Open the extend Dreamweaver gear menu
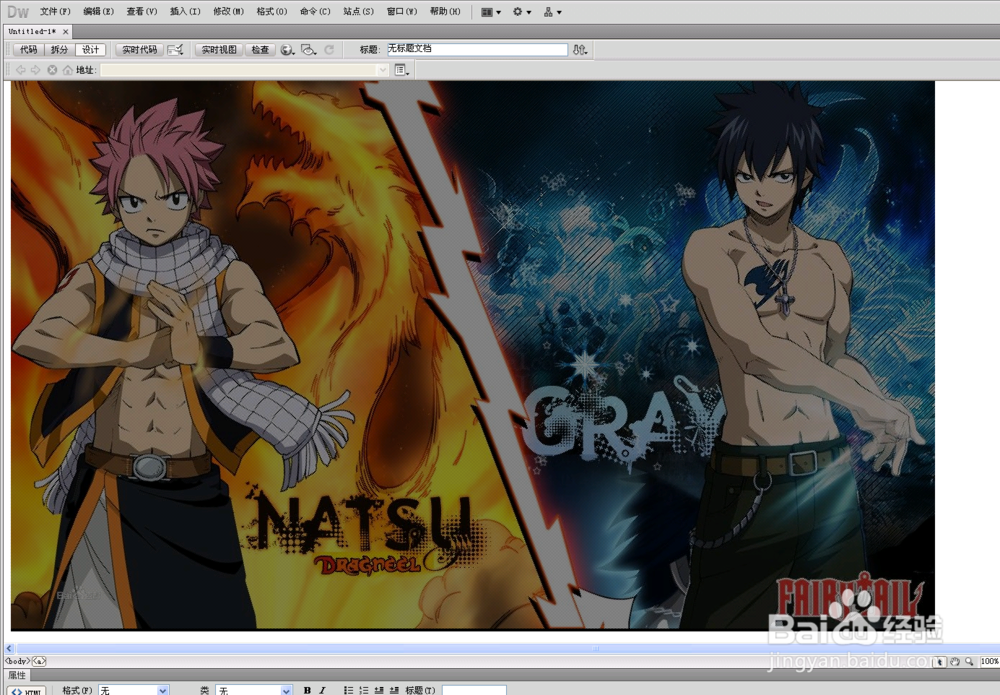This screenshot has height=695, width=1000. [x=522, y=12]
